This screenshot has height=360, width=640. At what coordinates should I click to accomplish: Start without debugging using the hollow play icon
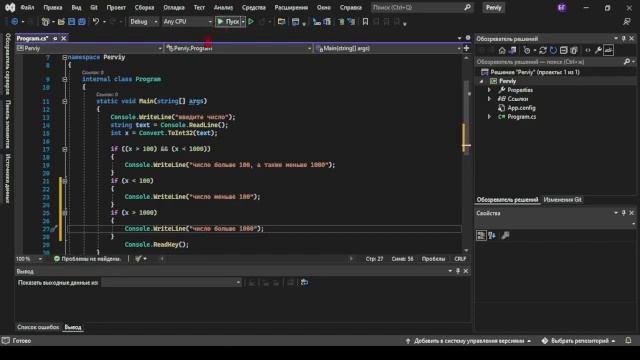(251, 22)
